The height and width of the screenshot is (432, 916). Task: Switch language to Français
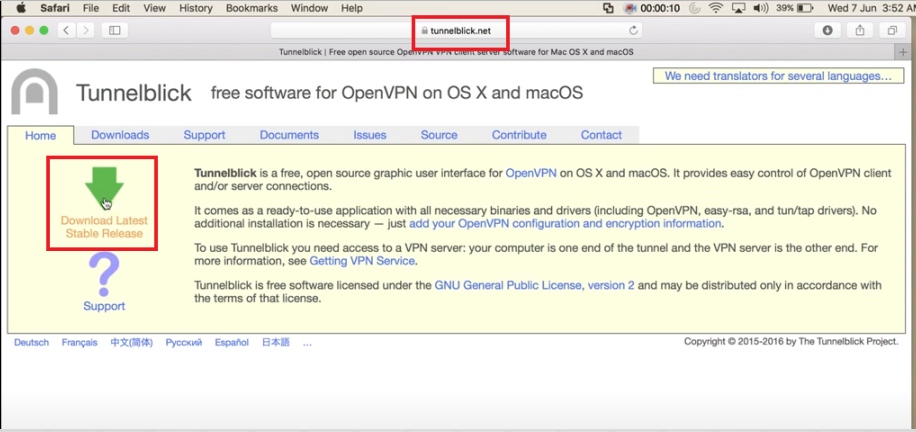pos(79,343)
